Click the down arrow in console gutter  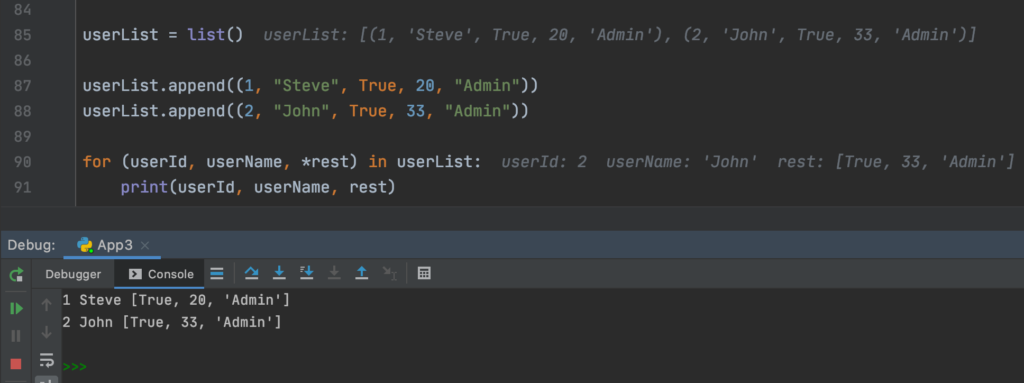coord(46,332)
